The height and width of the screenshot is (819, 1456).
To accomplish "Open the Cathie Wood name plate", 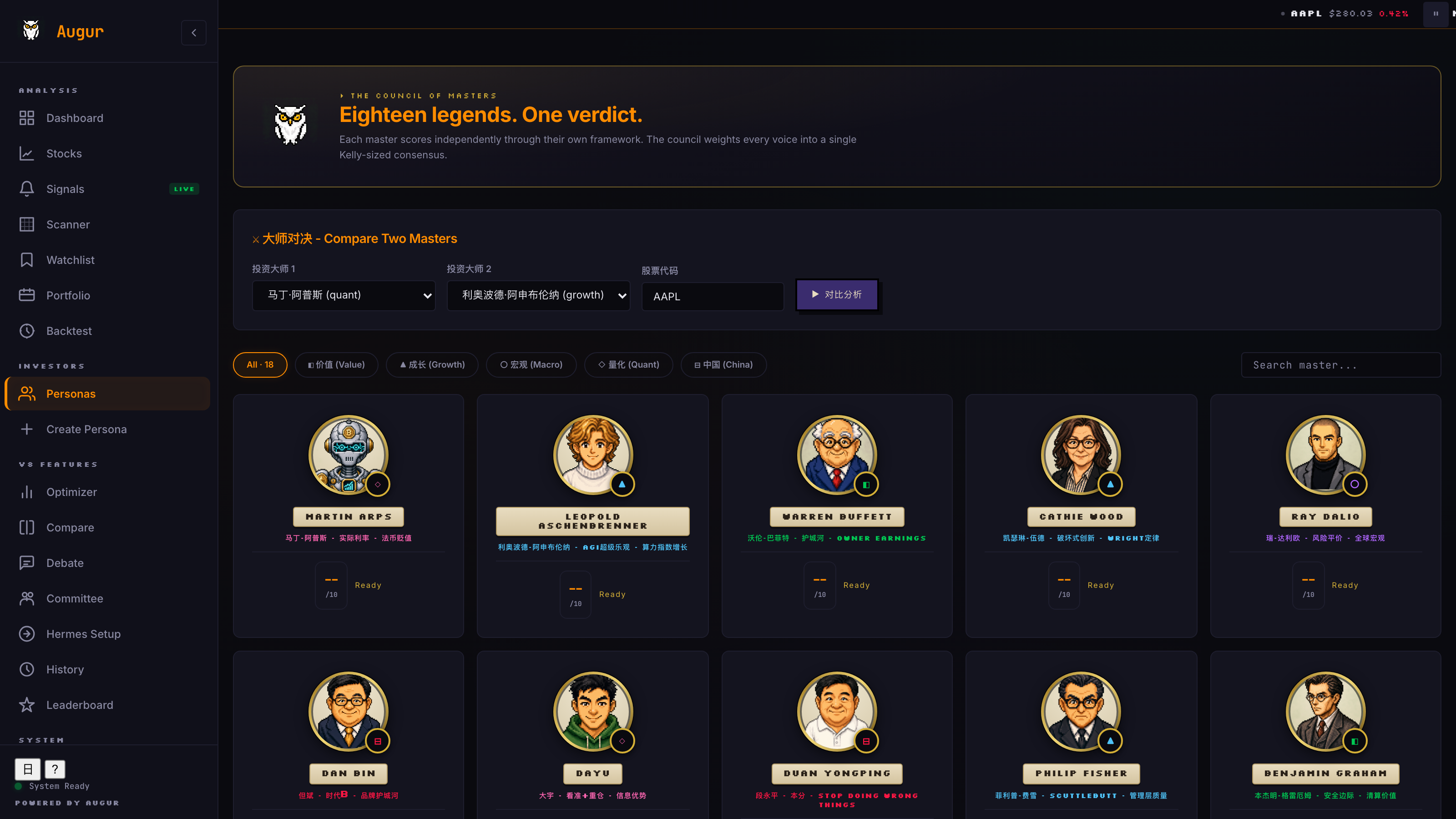I will [x=1081, y=516].
